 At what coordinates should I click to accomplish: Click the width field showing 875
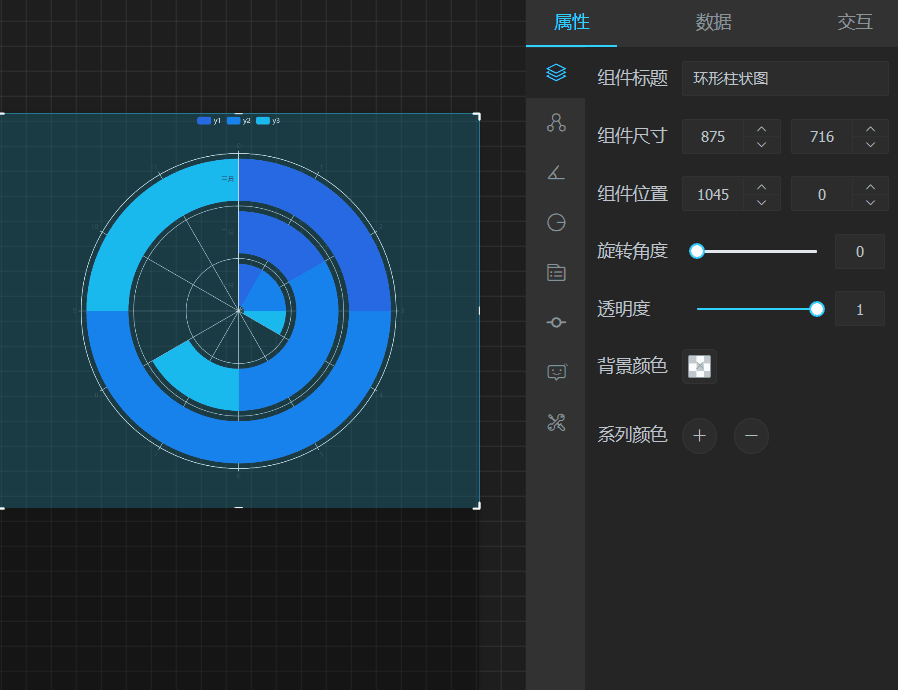pyautogui.click(x=712, y=136)
